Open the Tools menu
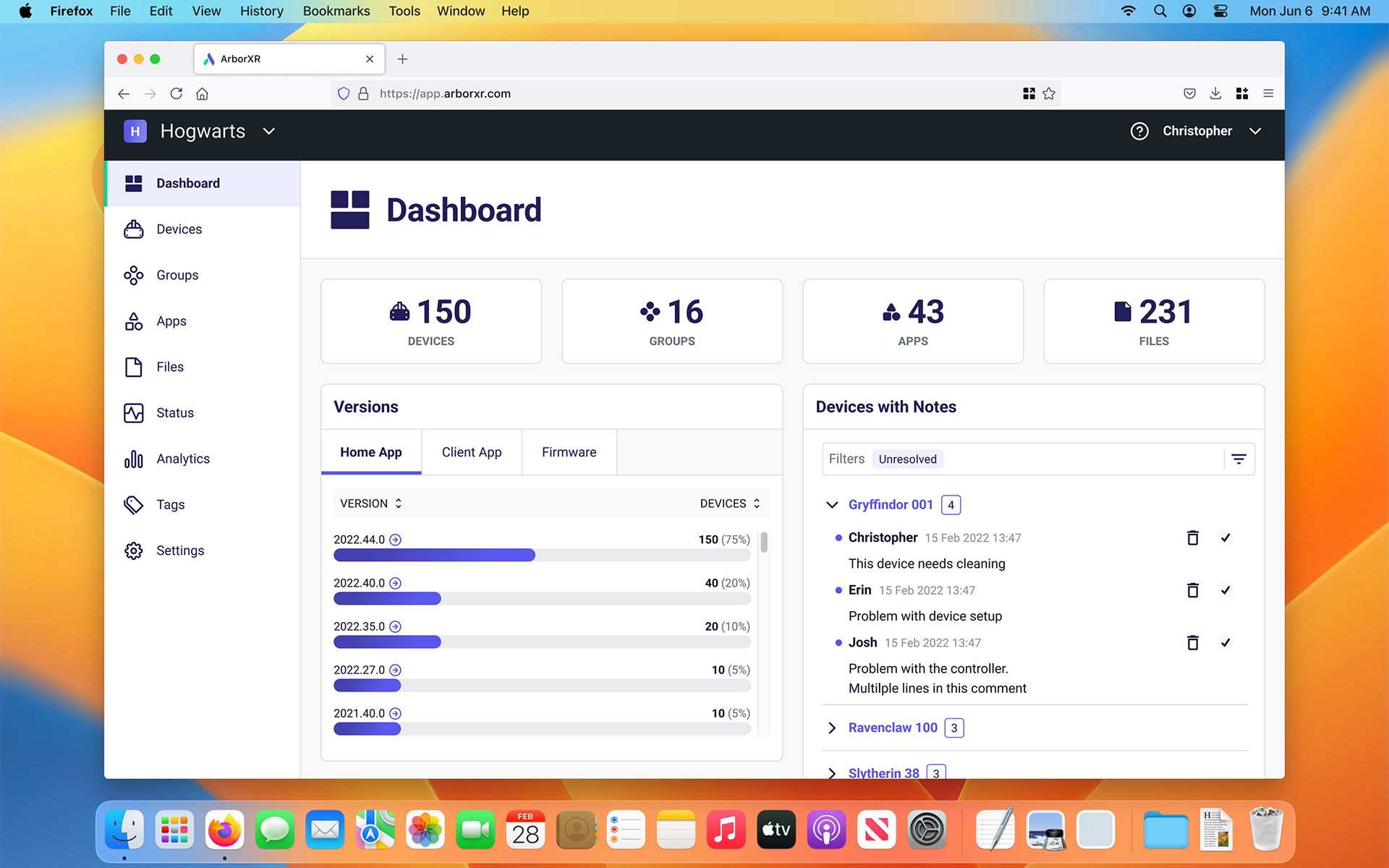Image resolution: width=1389 pixels, height=868 pixels. (404, 11)
